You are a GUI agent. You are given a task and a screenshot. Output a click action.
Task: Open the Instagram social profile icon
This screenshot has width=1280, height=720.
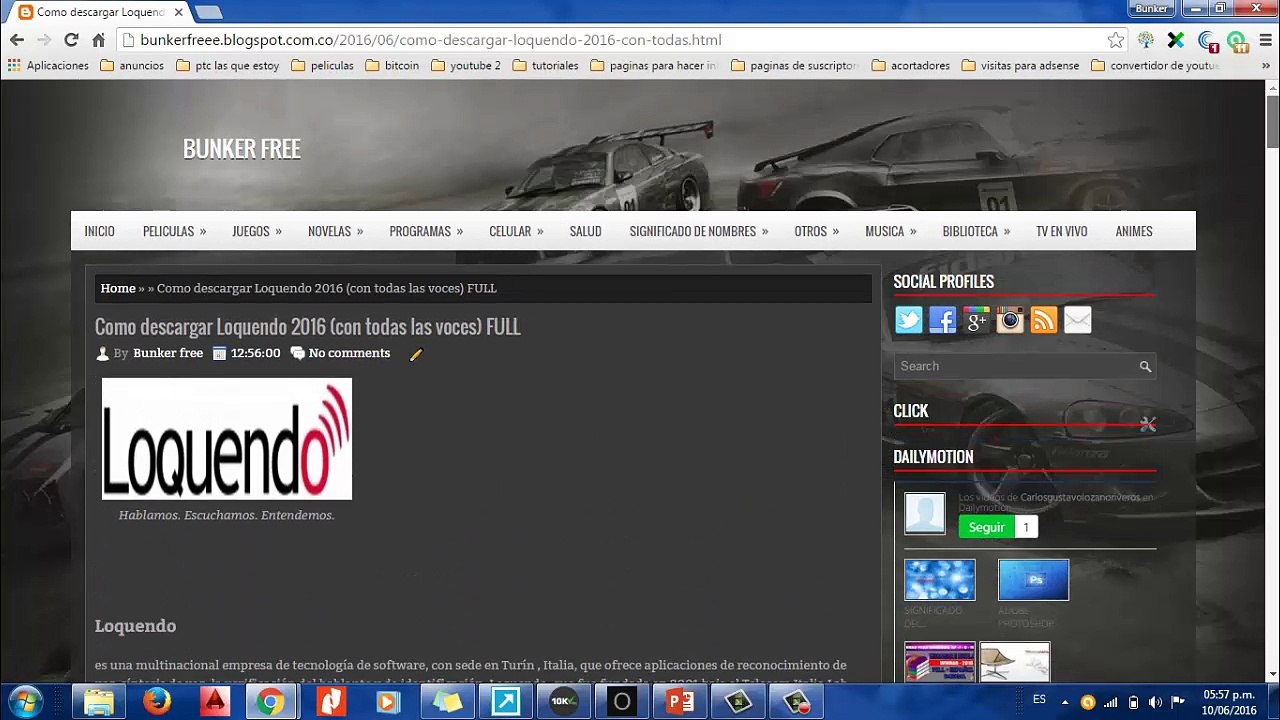(x=1010, y=320)
